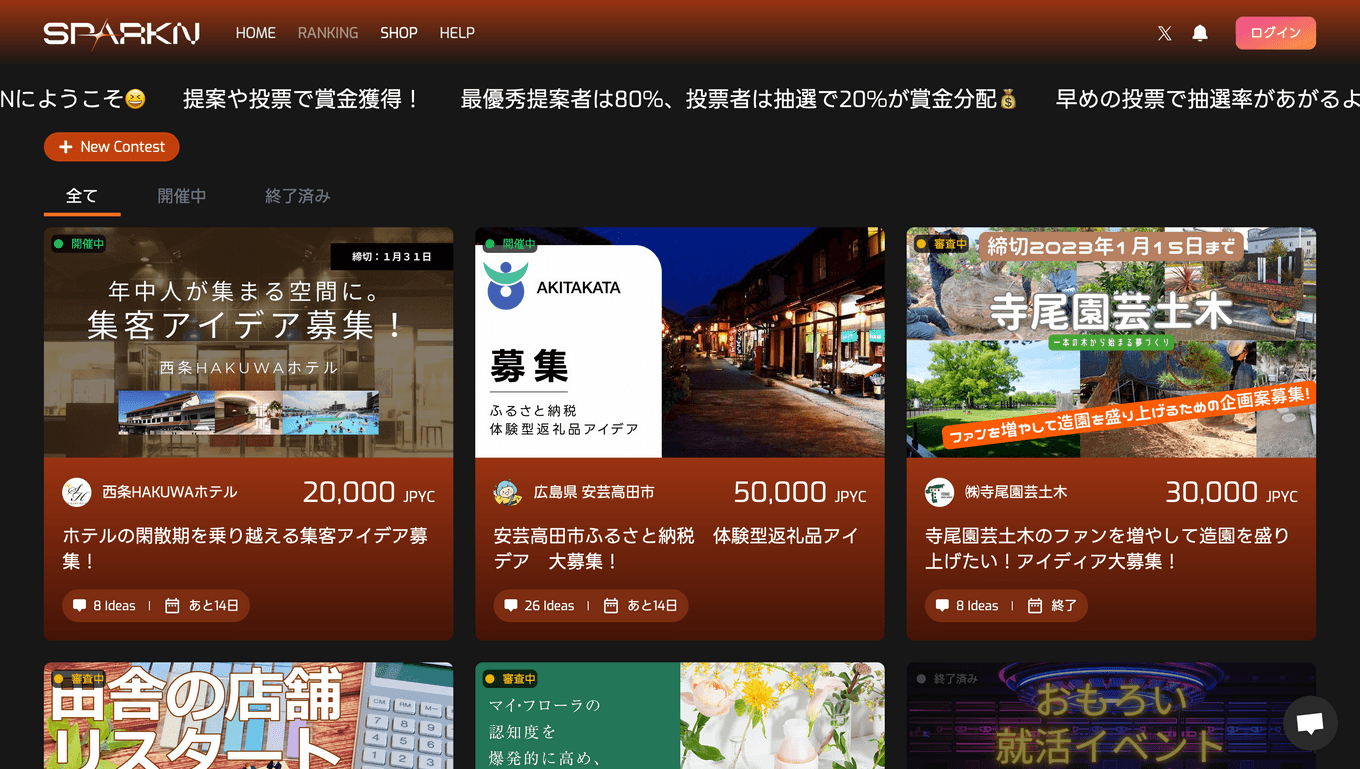Screen dimensions: 1360x769
Task: Open the 安芸高田市ふるさと納税 contest title
Action: coord(676,548)
